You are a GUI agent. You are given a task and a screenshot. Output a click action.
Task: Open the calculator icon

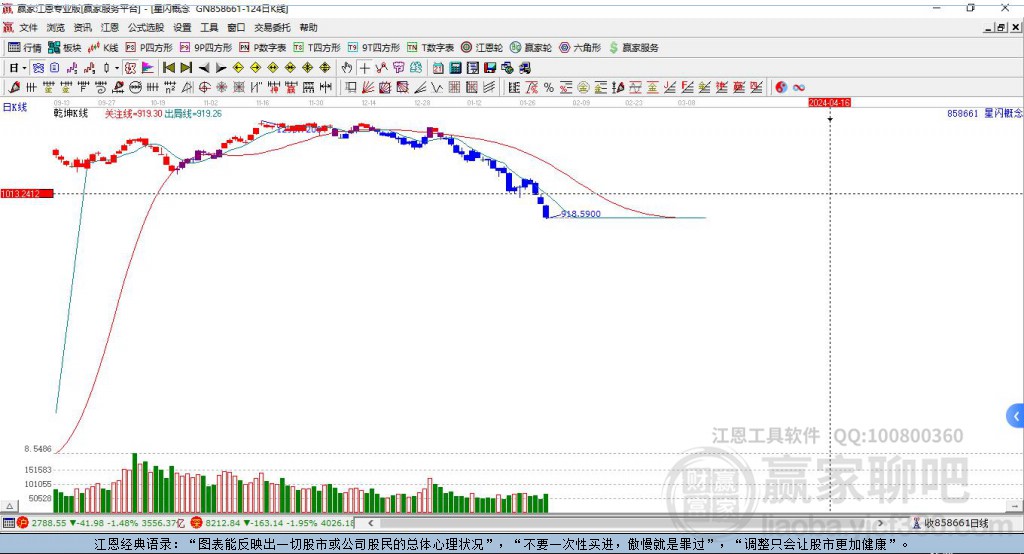point(456,68)
